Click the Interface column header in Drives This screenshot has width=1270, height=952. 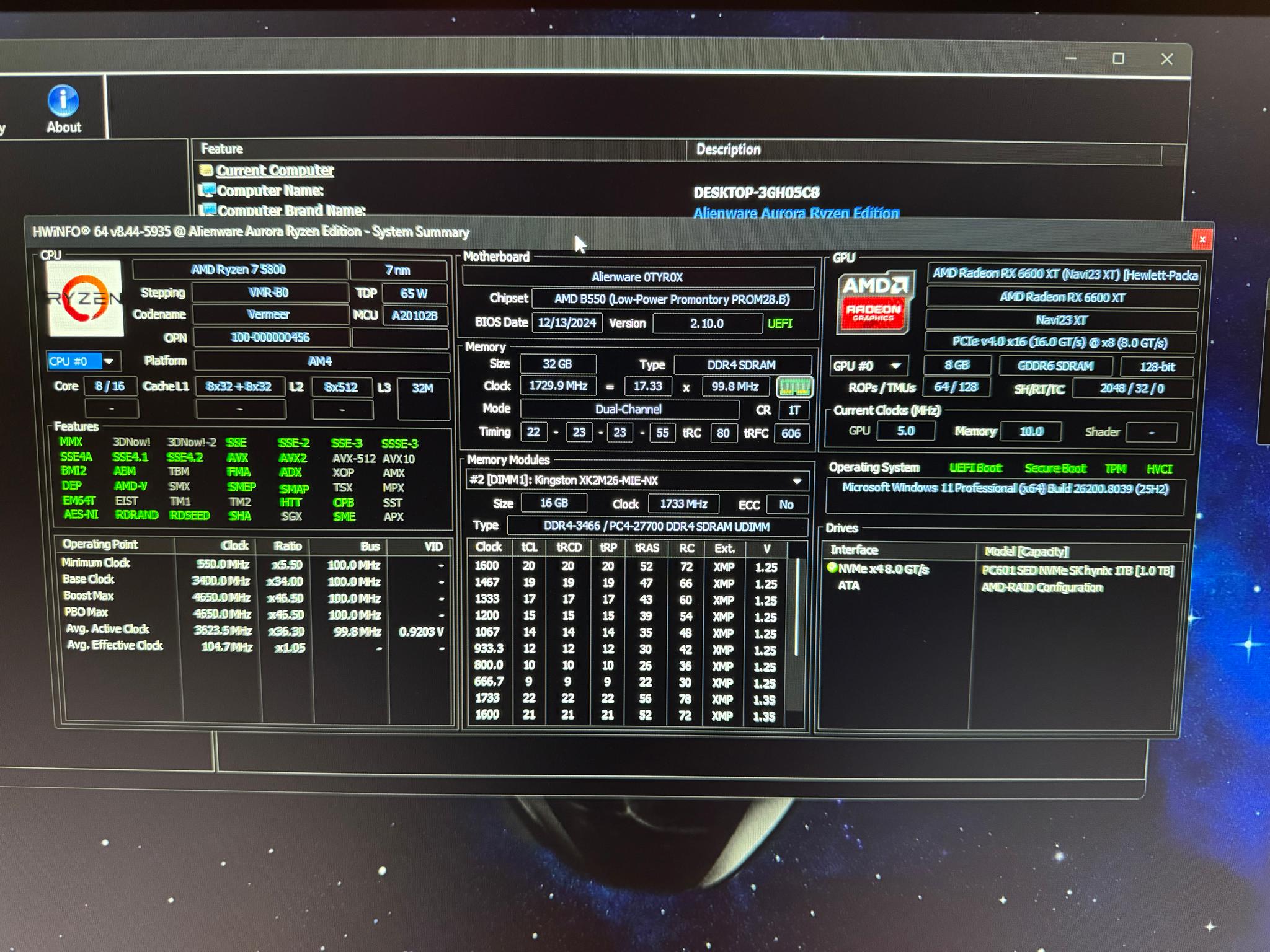tap(899, 550)
